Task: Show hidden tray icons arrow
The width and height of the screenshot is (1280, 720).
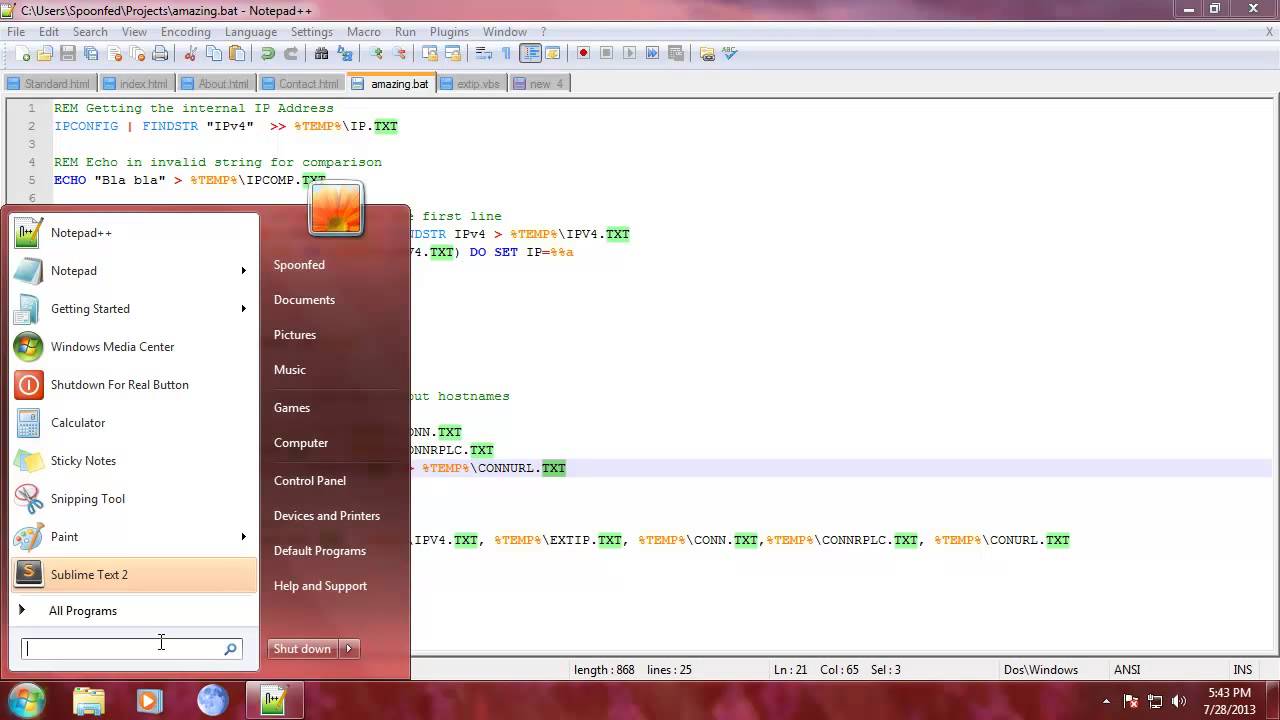Action: pyautogui.click(x=1106, y=701)
